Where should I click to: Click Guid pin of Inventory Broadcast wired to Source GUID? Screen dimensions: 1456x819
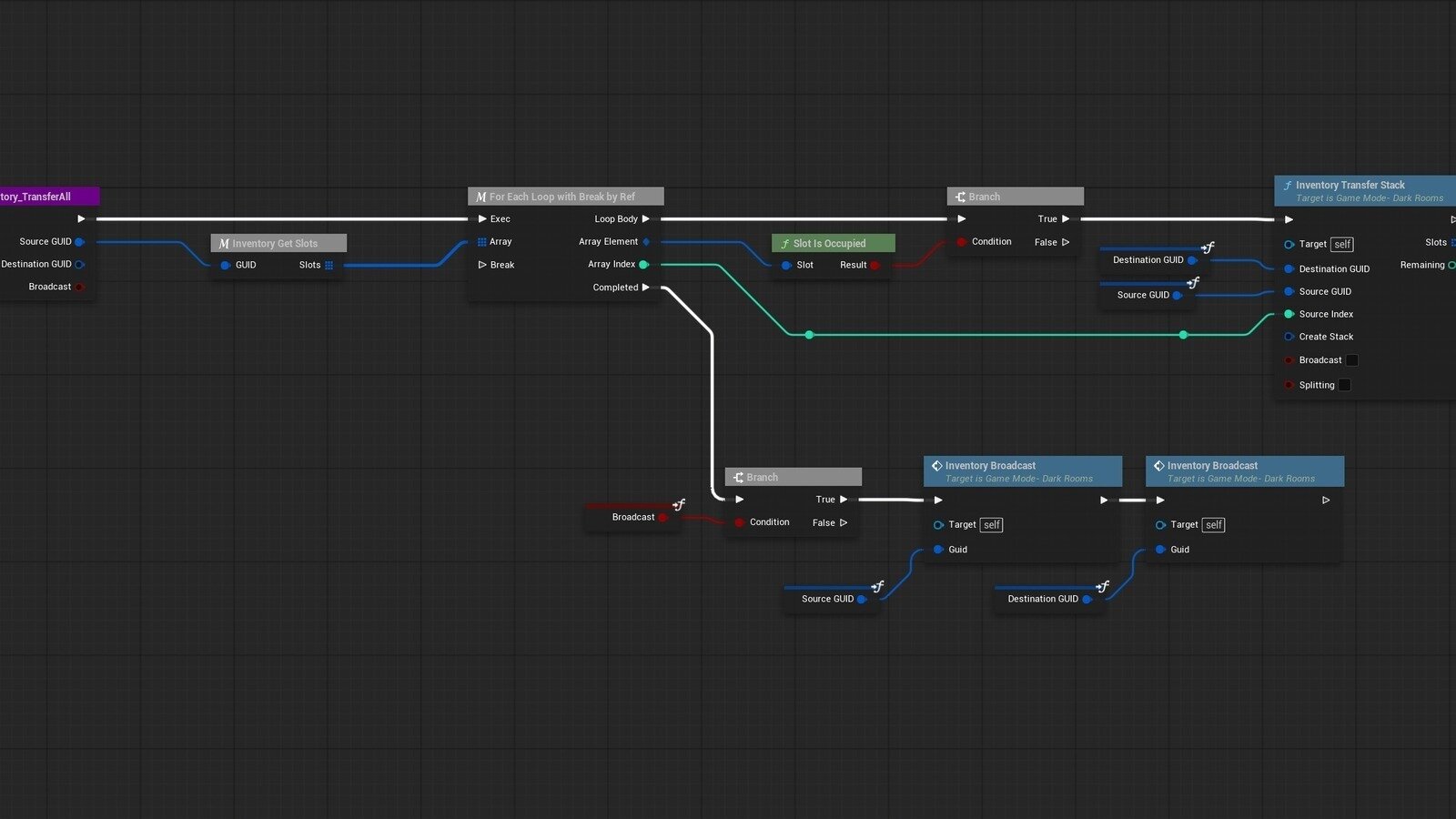pyautogui.click(x=938, y=550)
